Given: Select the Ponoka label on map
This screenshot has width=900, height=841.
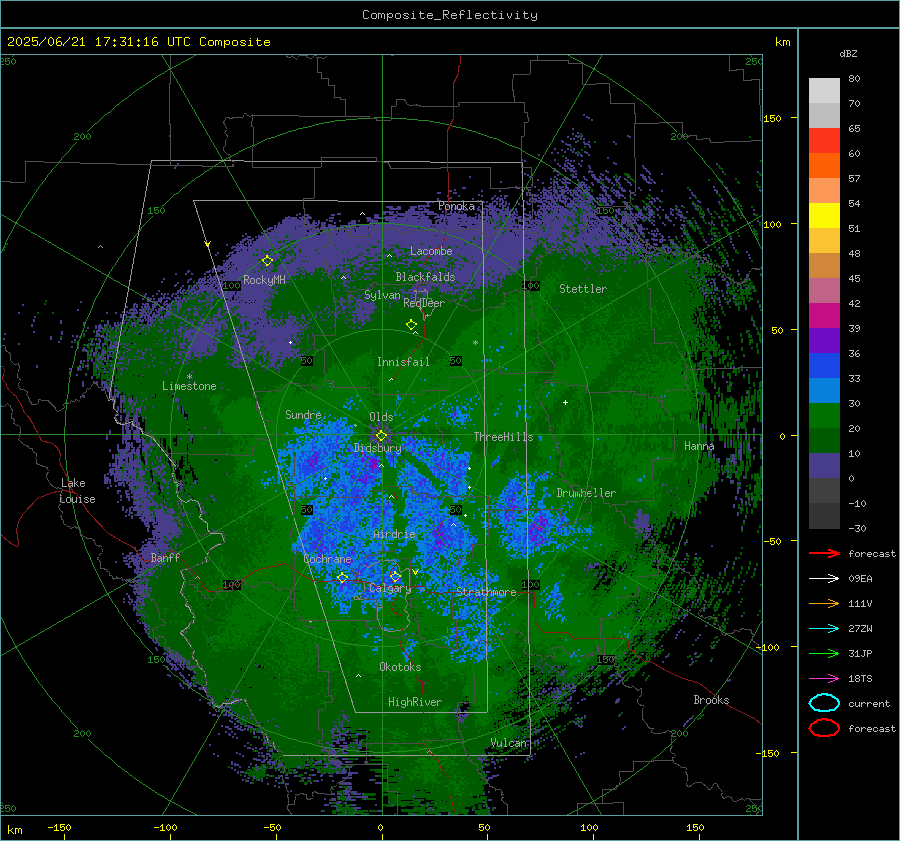Looking at the screenshot, I should 456,206.
